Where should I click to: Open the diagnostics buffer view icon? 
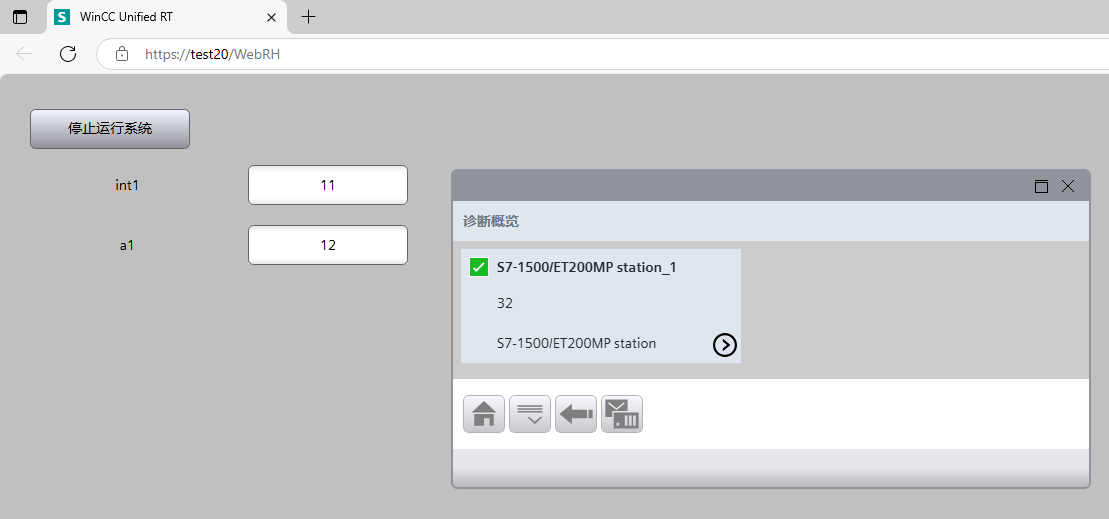[622, 414]
